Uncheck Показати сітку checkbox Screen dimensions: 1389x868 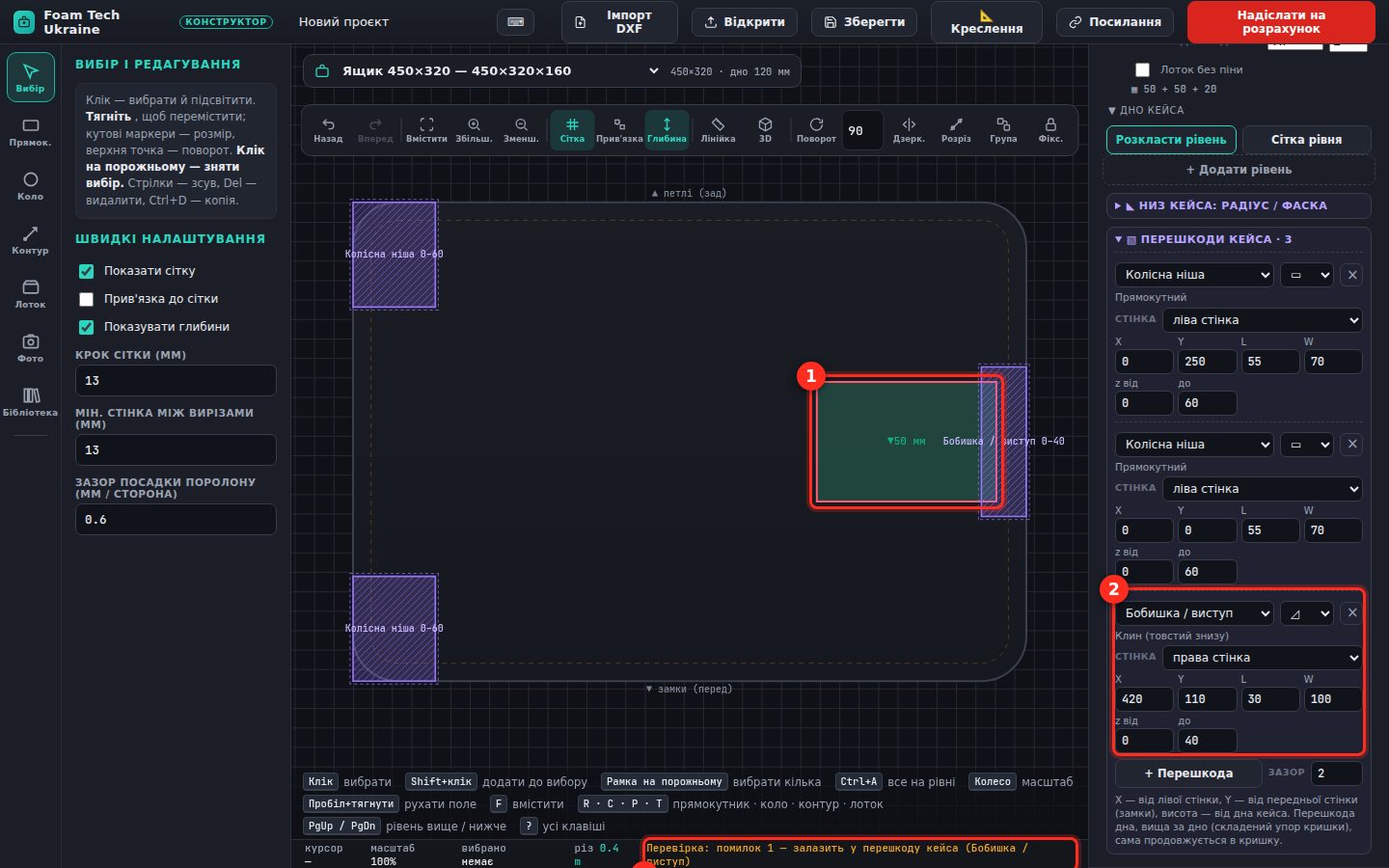[87, 271]
